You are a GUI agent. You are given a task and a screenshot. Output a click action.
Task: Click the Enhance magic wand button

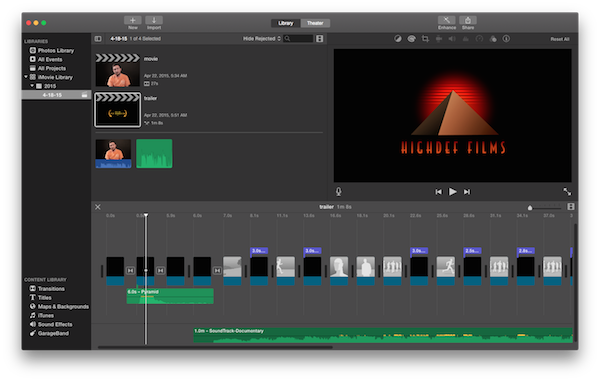coord(447,20)
